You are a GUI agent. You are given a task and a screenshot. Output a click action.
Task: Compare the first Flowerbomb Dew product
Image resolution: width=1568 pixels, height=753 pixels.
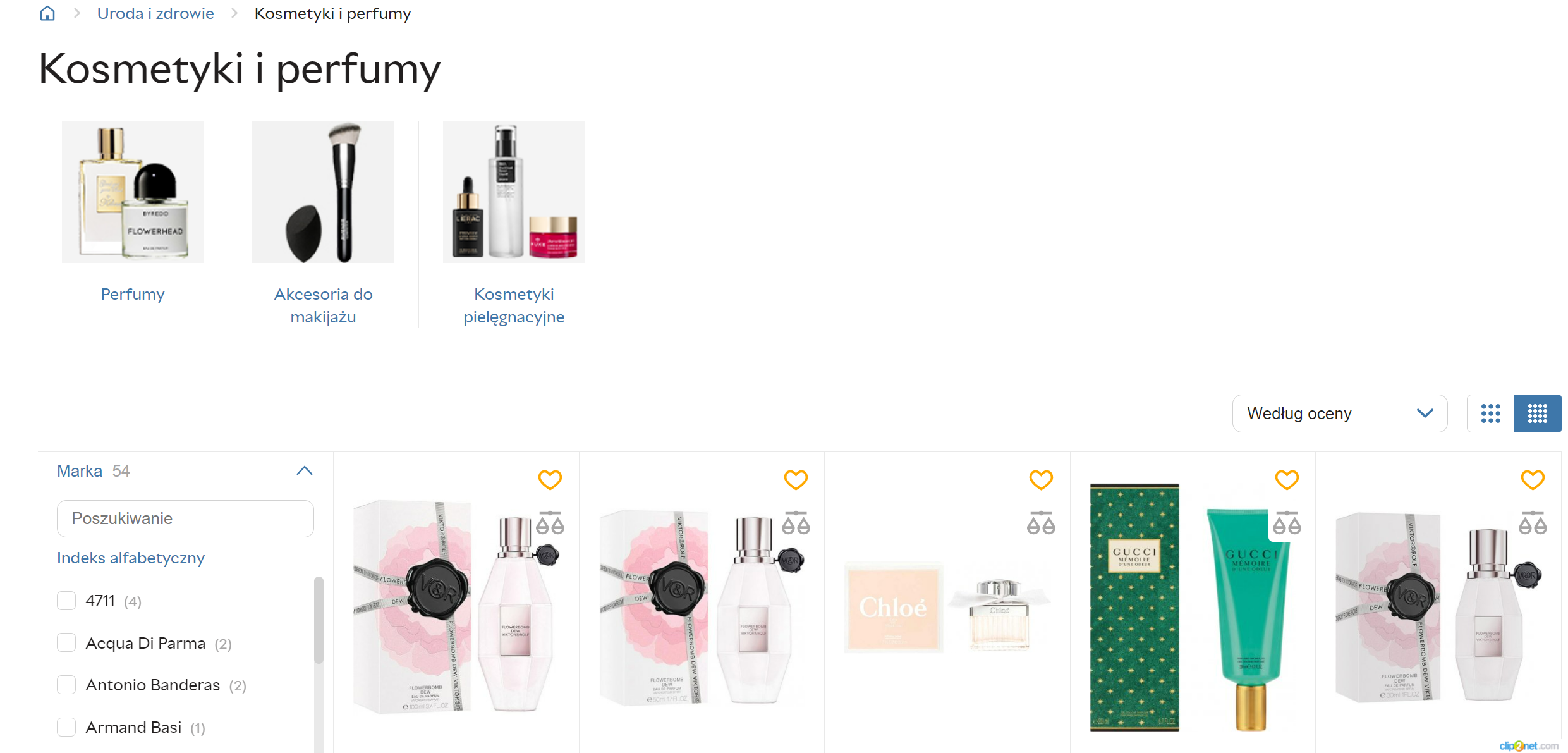tap(550, 523)
